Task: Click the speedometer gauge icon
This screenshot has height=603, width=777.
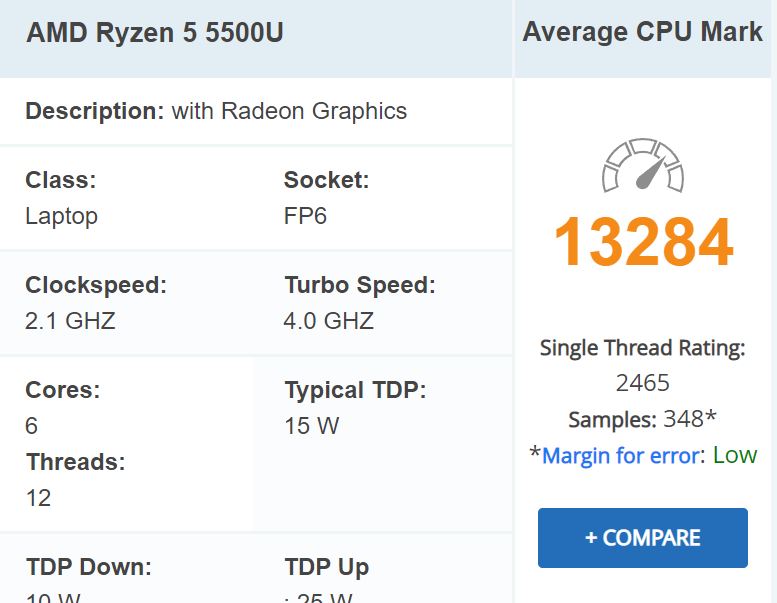Action: pos(643,165)
